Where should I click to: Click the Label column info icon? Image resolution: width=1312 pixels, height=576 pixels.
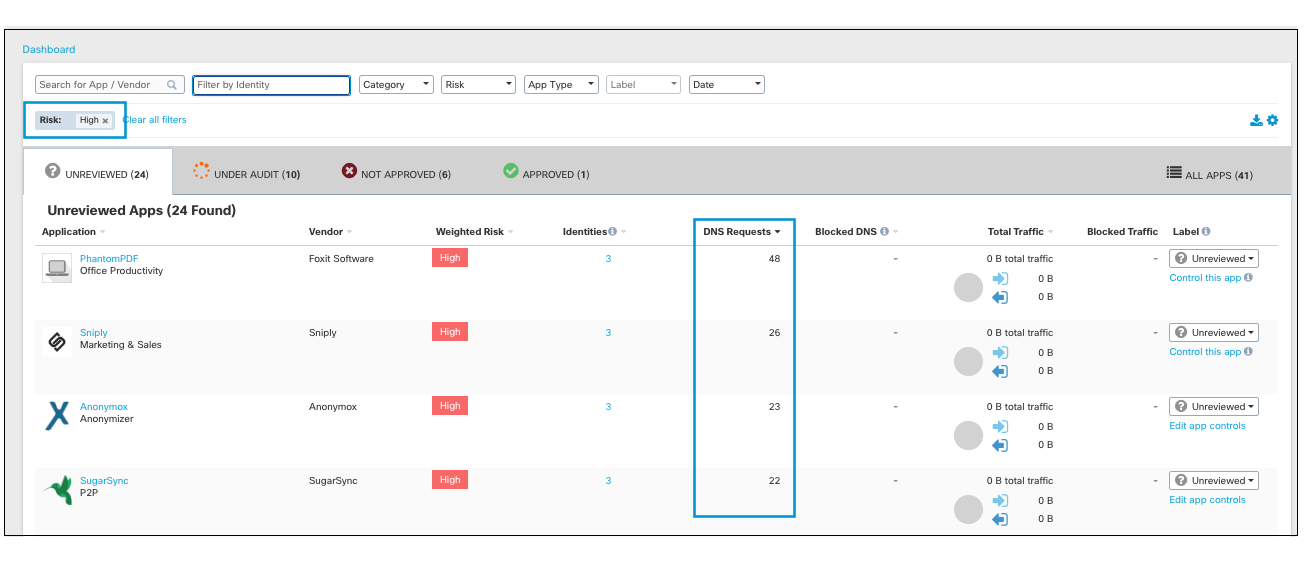1206,232
